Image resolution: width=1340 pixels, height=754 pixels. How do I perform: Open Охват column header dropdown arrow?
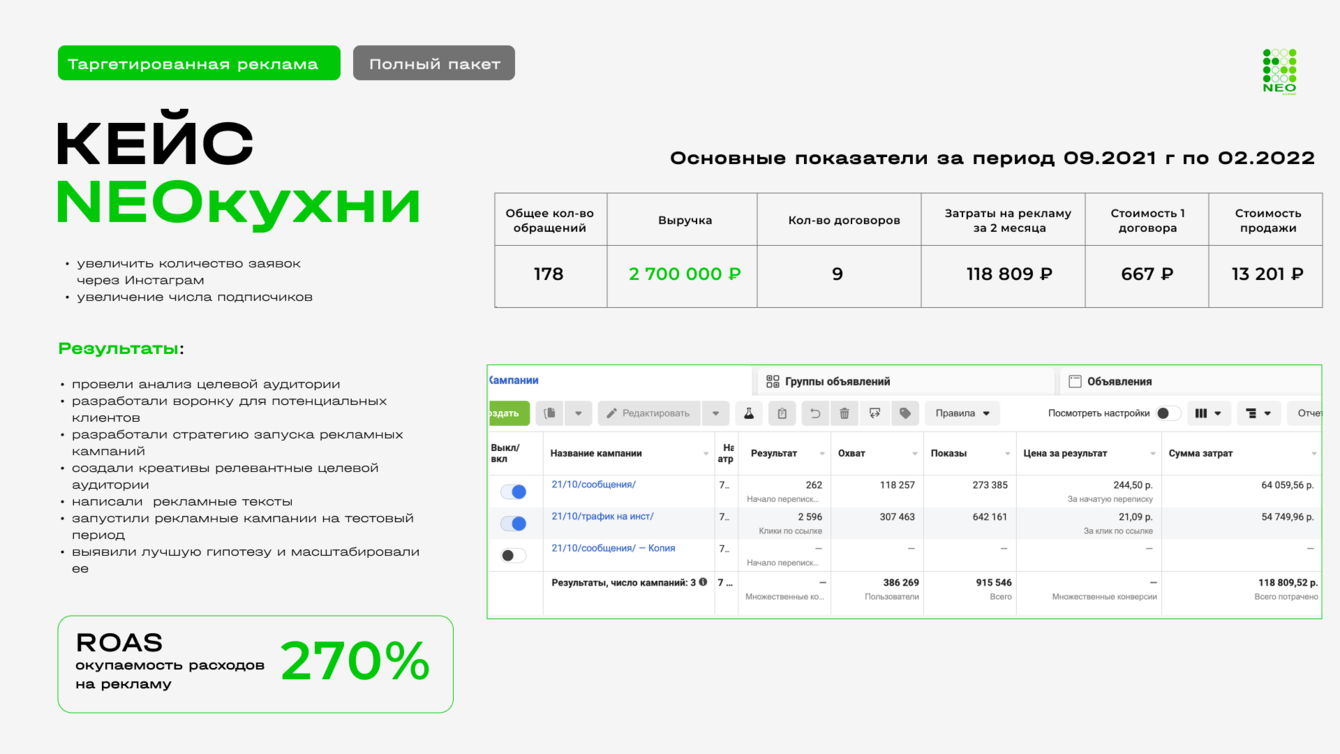(915, 454)
